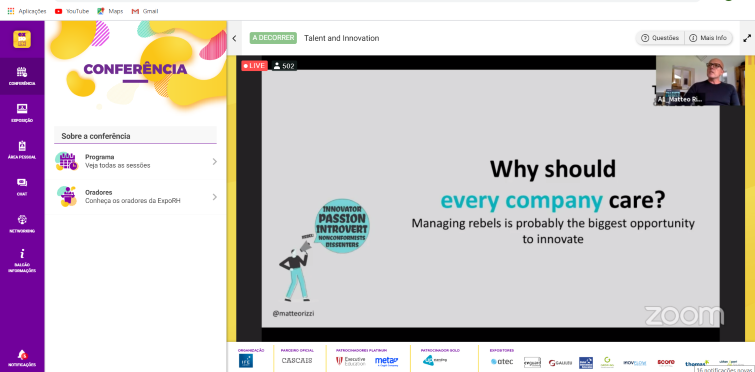Expand the Oradores row chevron
This screenshot has width=755, height=372.
(x=214, y=197)
